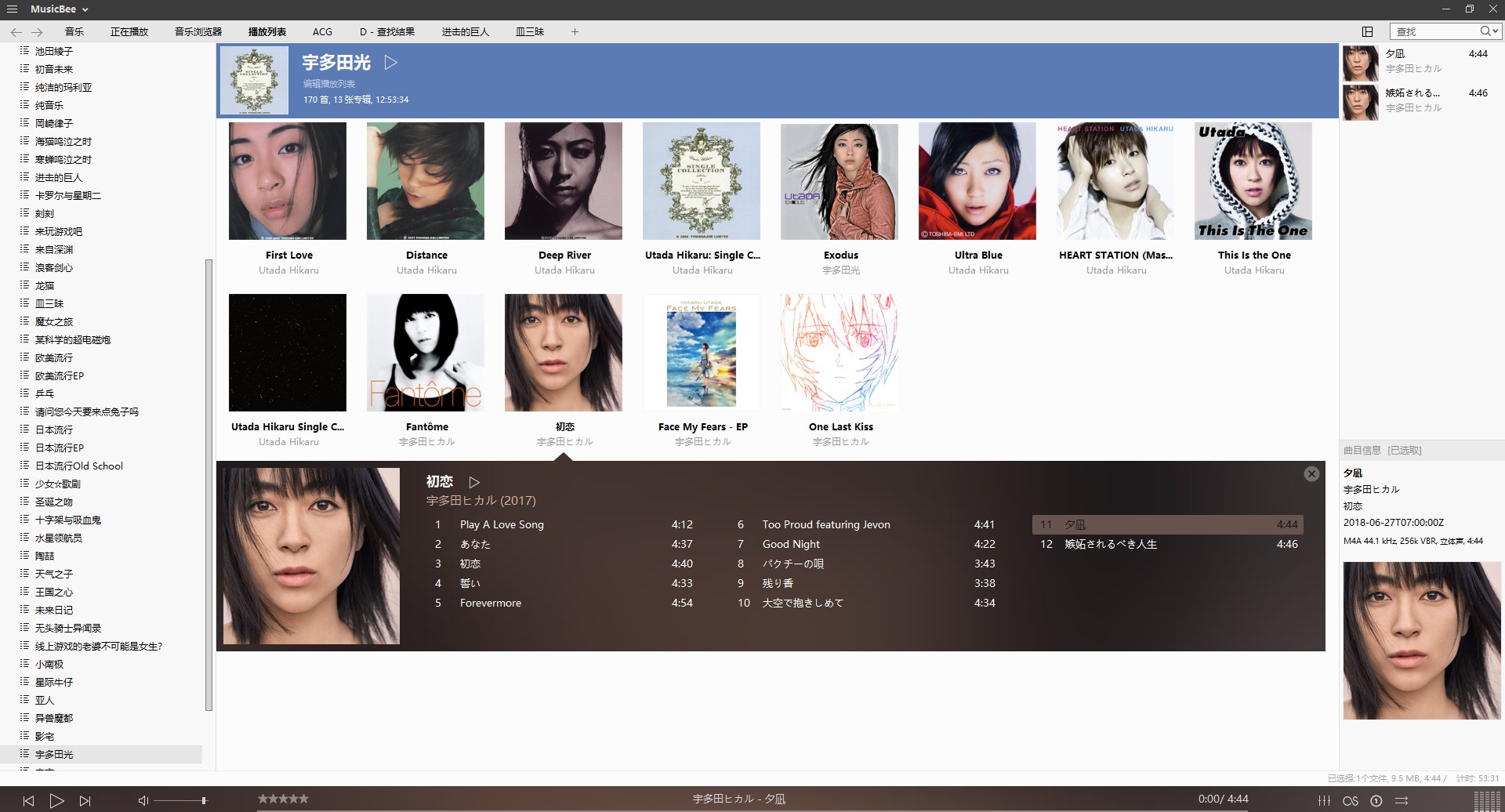Select track Forevermore

click(x=564, y=603)
